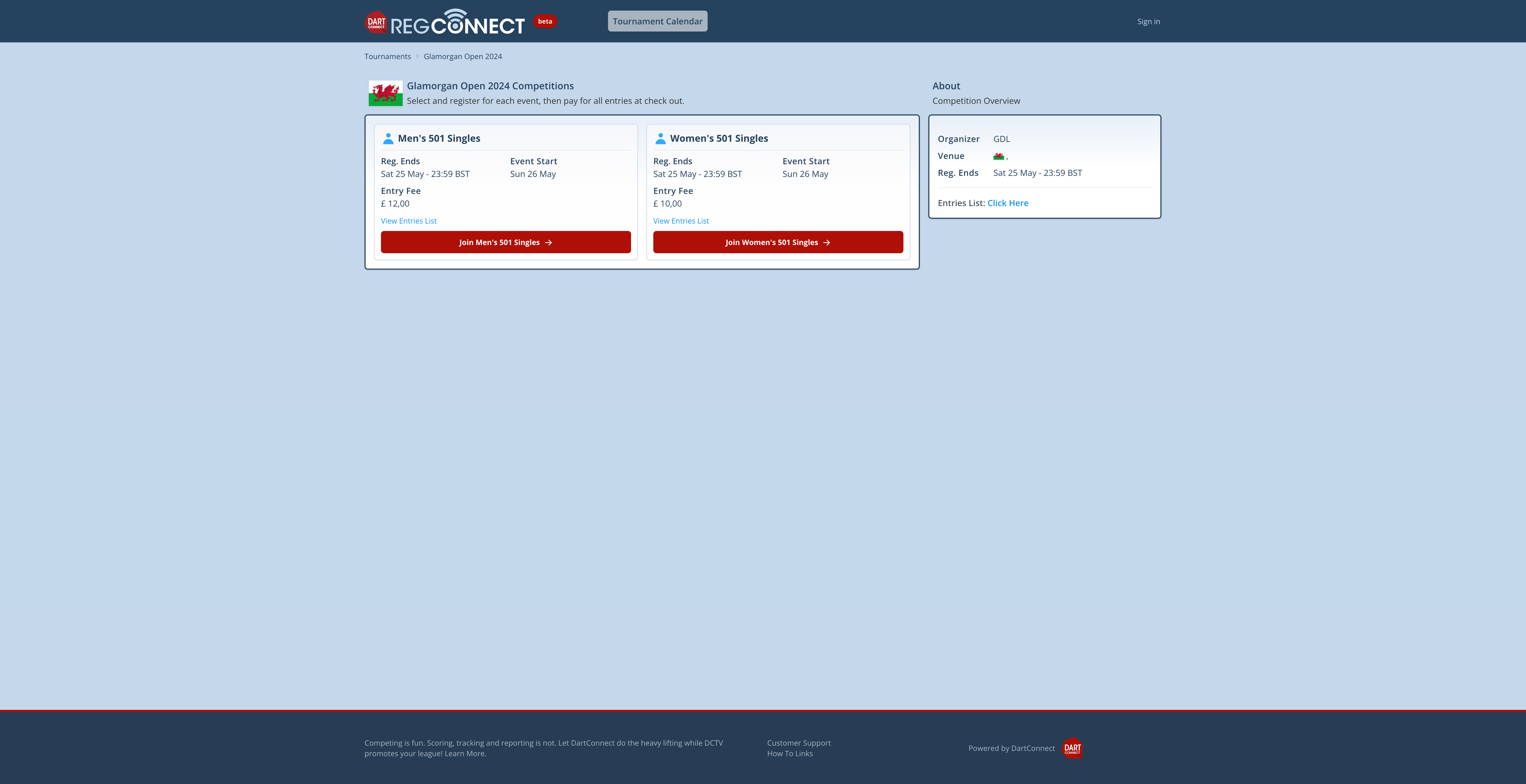The width and height of the screenshot is (1526, 784).
Task: Select the Competition Overview subtitle
Action: point(976,101)
